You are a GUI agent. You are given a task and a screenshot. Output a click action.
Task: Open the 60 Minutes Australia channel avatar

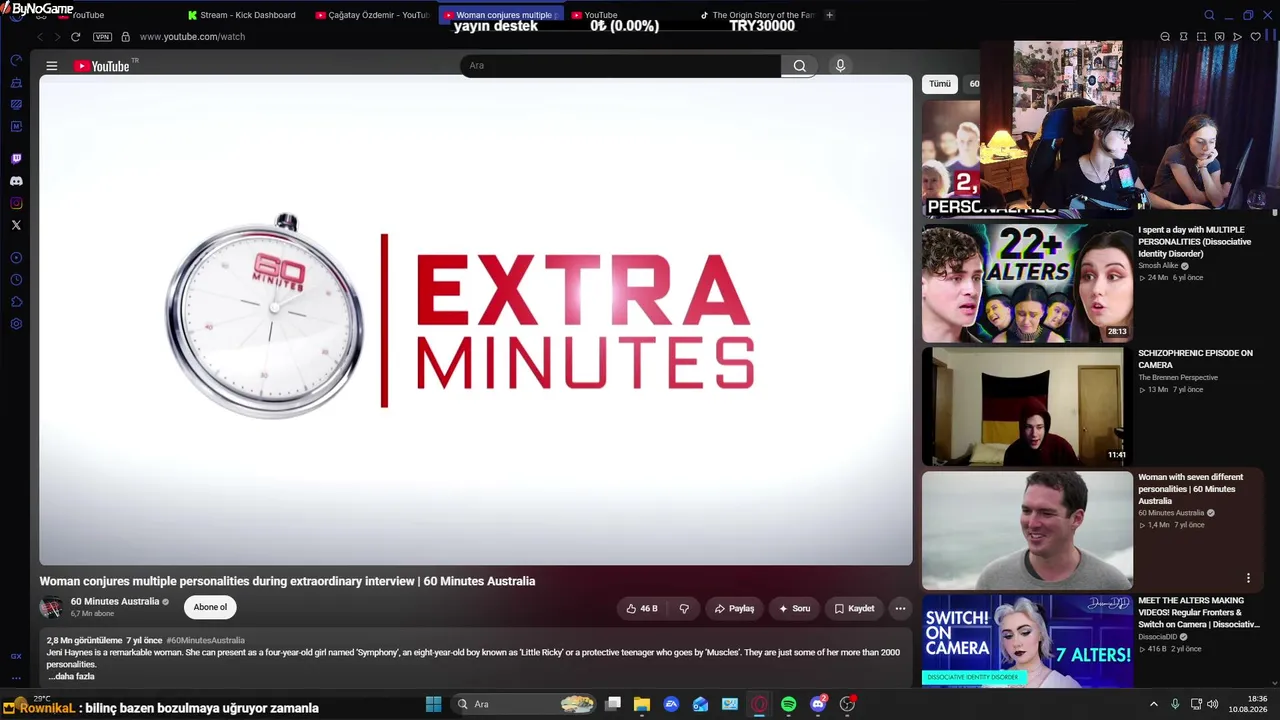point(51,607)
